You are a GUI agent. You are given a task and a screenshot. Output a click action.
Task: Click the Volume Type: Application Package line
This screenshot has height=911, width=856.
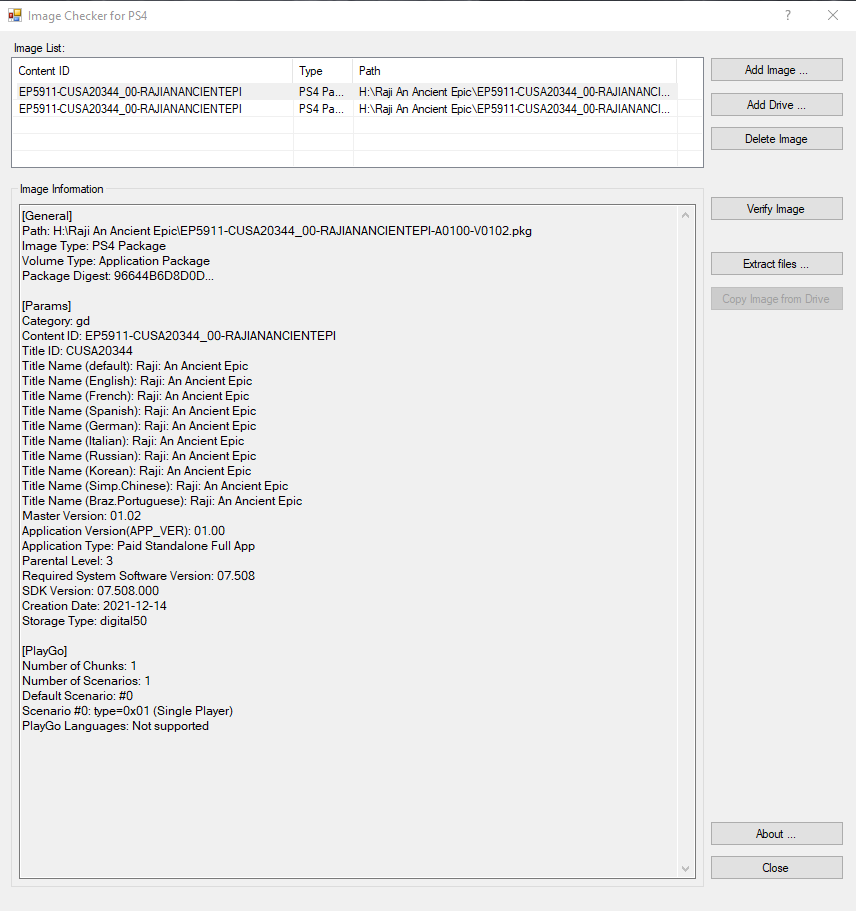[116, 261]
